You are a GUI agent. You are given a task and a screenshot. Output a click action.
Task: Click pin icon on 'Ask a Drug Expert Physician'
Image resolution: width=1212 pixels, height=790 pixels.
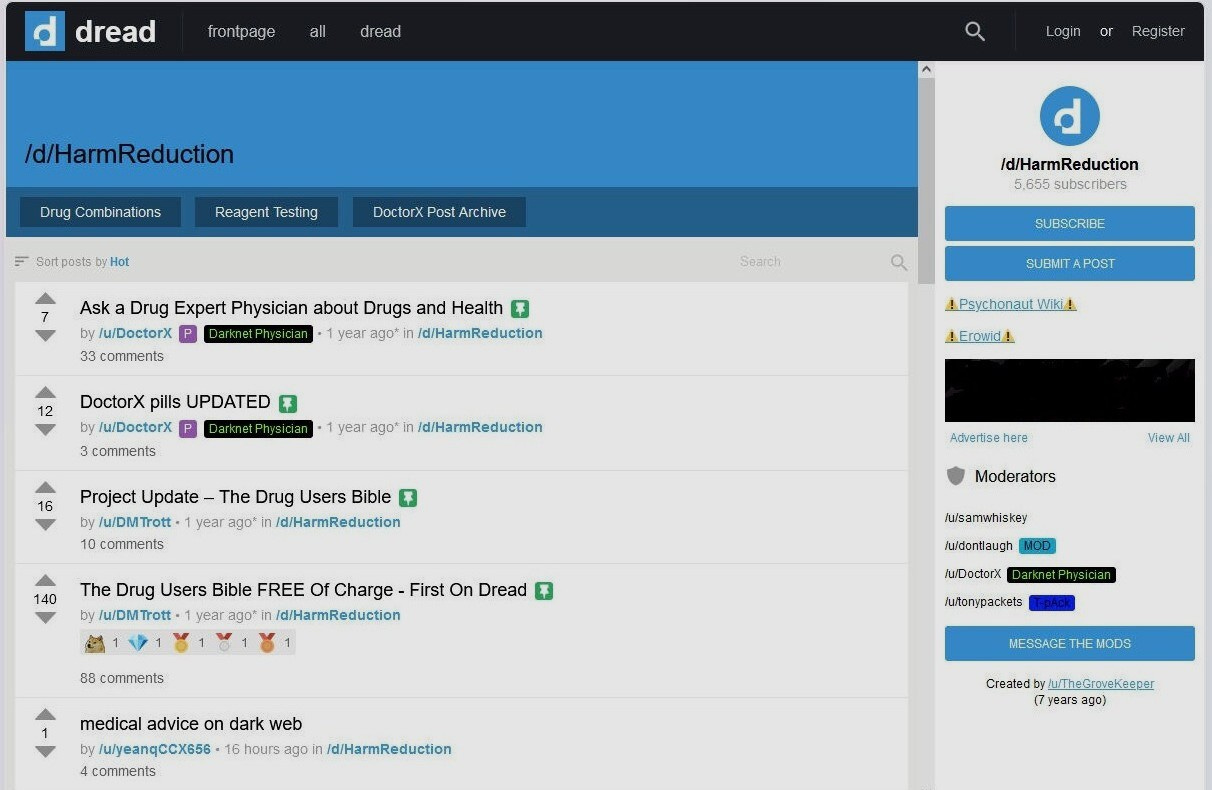(520, 308)
